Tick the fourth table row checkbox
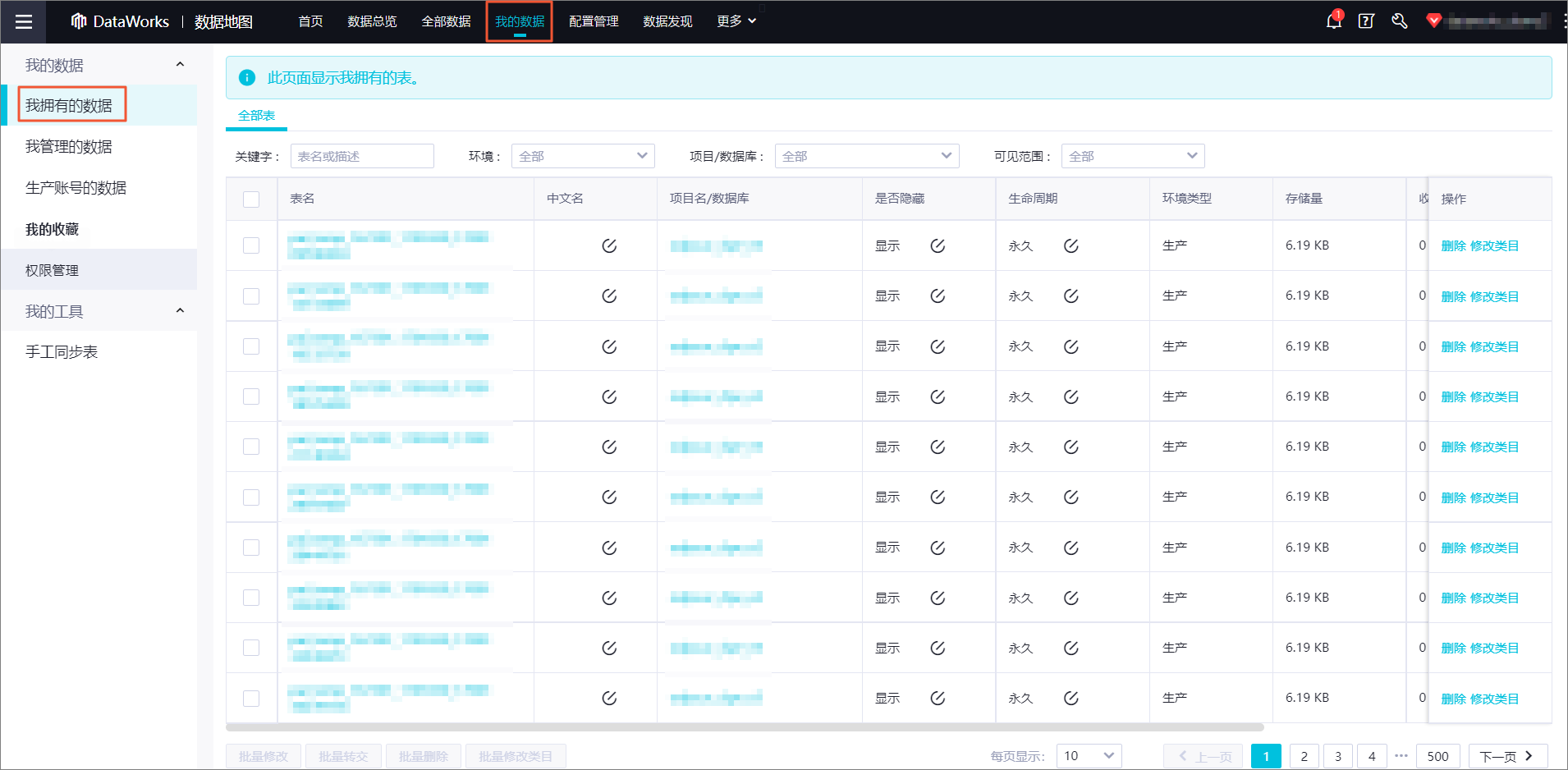Viewport: 1568px width, 770px height. [x=251, y=396]
